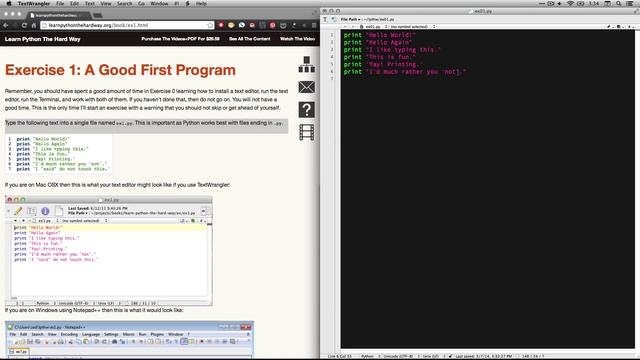
Task: Open the site map icon in page sidebar
Action: tap(307, 64)
